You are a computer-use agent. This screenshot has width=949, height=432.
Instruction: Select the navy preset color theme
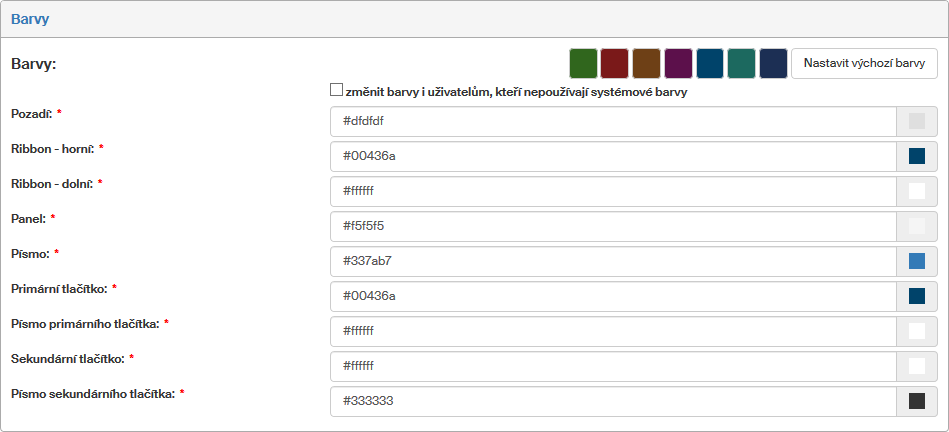(773, 63)
